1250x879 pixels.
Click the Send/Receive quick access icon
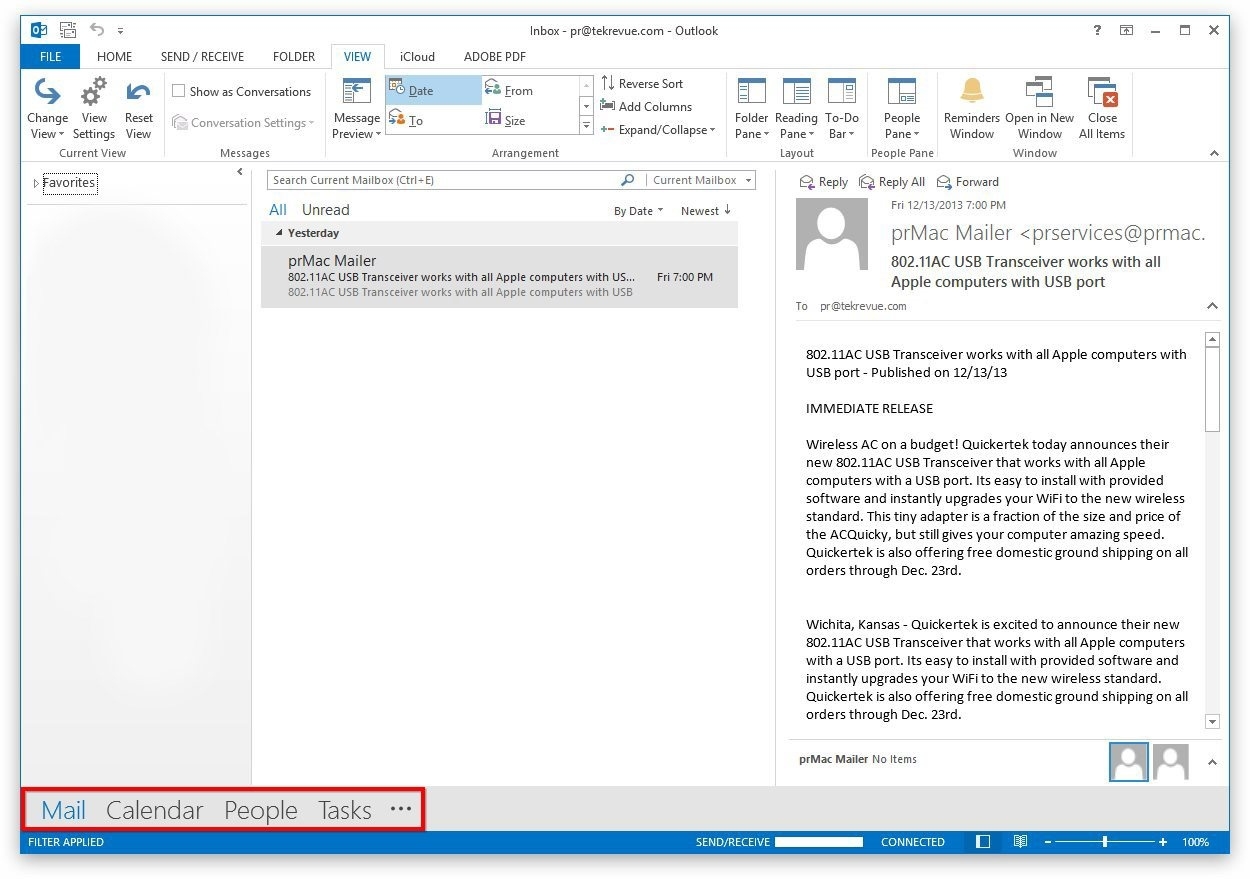pos(68,30)
